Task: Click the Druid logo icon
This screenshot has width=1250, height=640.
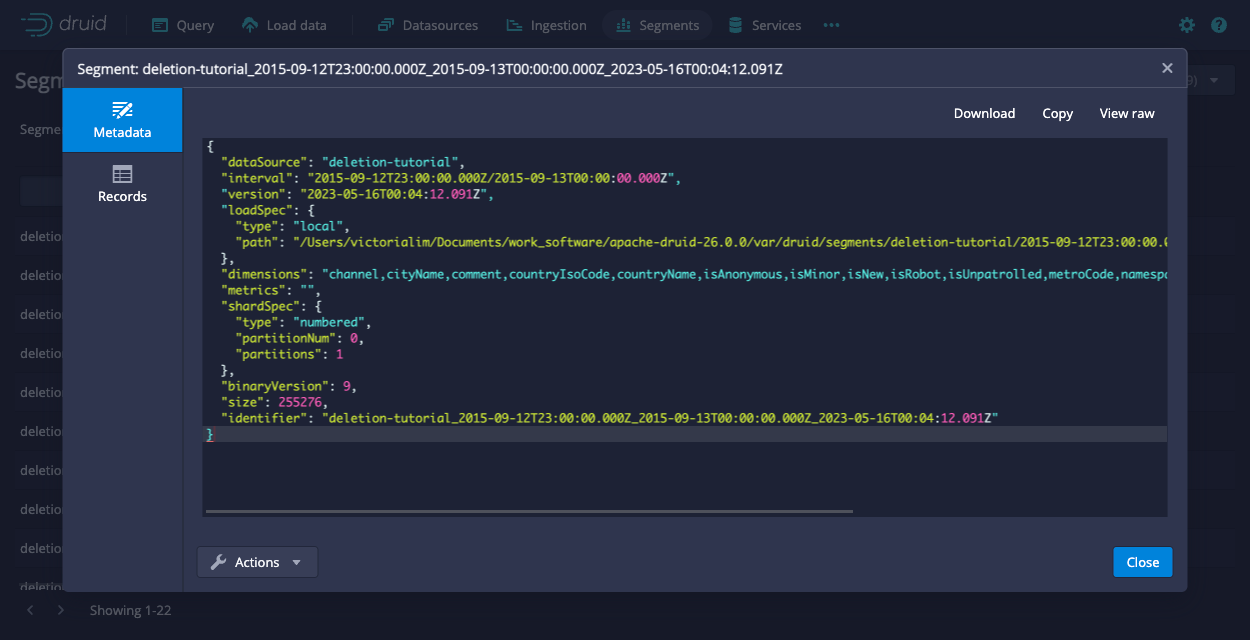Action: pos(38,24)
